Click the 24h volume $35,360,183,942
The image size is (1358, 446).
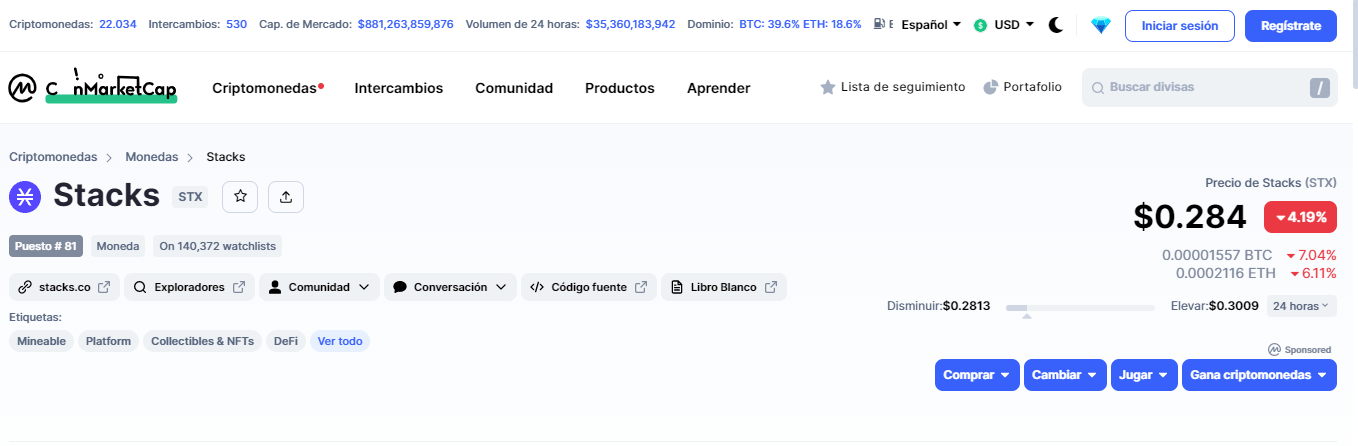pos(630,24)
